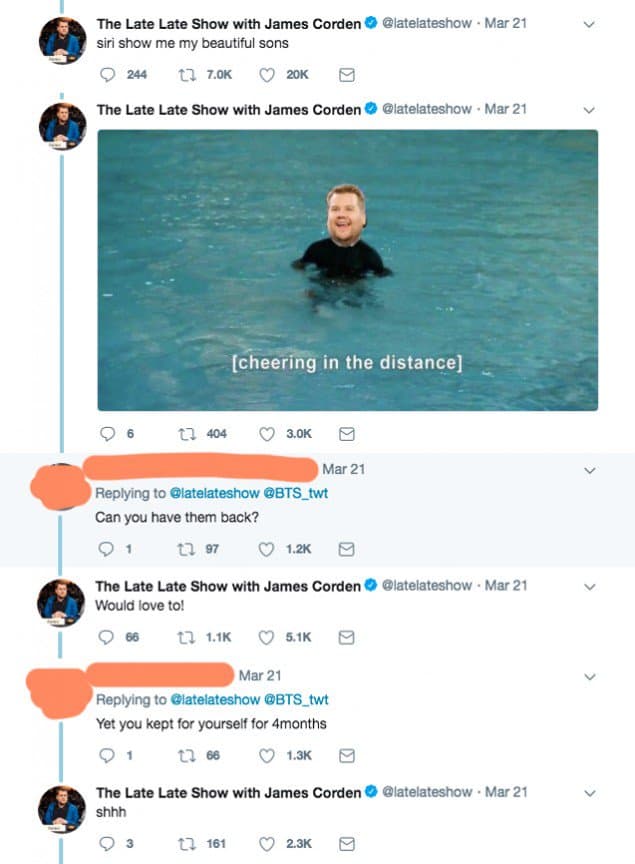Retweet the "siri show me my beautiful sons" tweet
635x864 pixels.
point(186,74)
